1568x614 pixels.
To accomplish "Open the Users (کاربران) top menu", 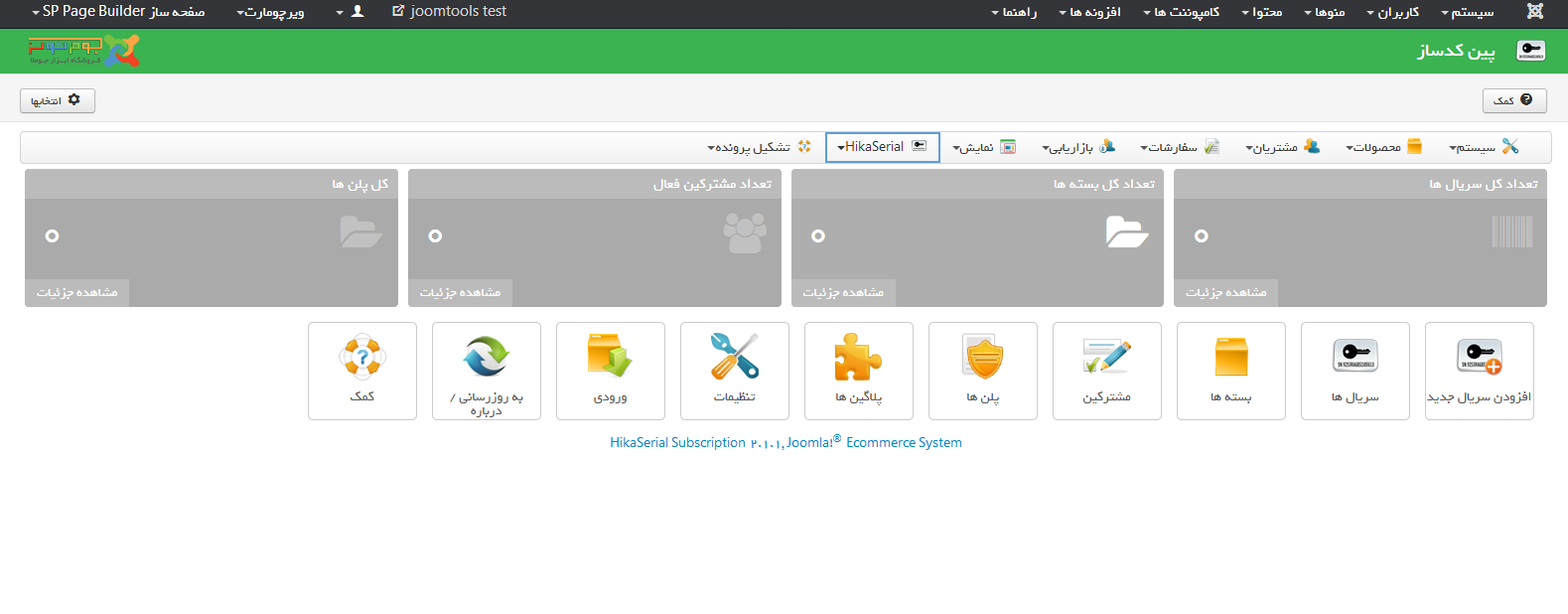I will coord(1392,12).
